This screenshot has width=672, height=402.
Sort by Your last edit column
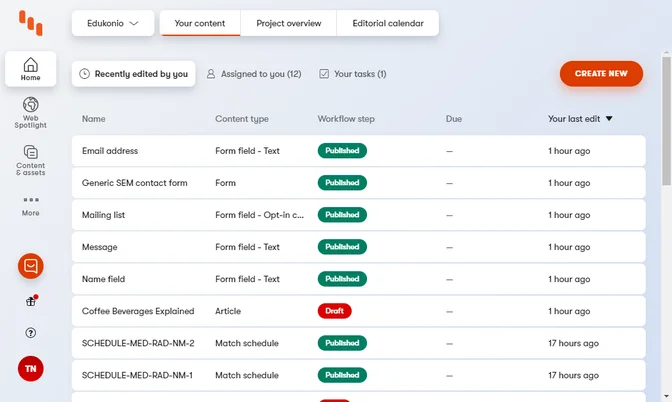(580, 119)
